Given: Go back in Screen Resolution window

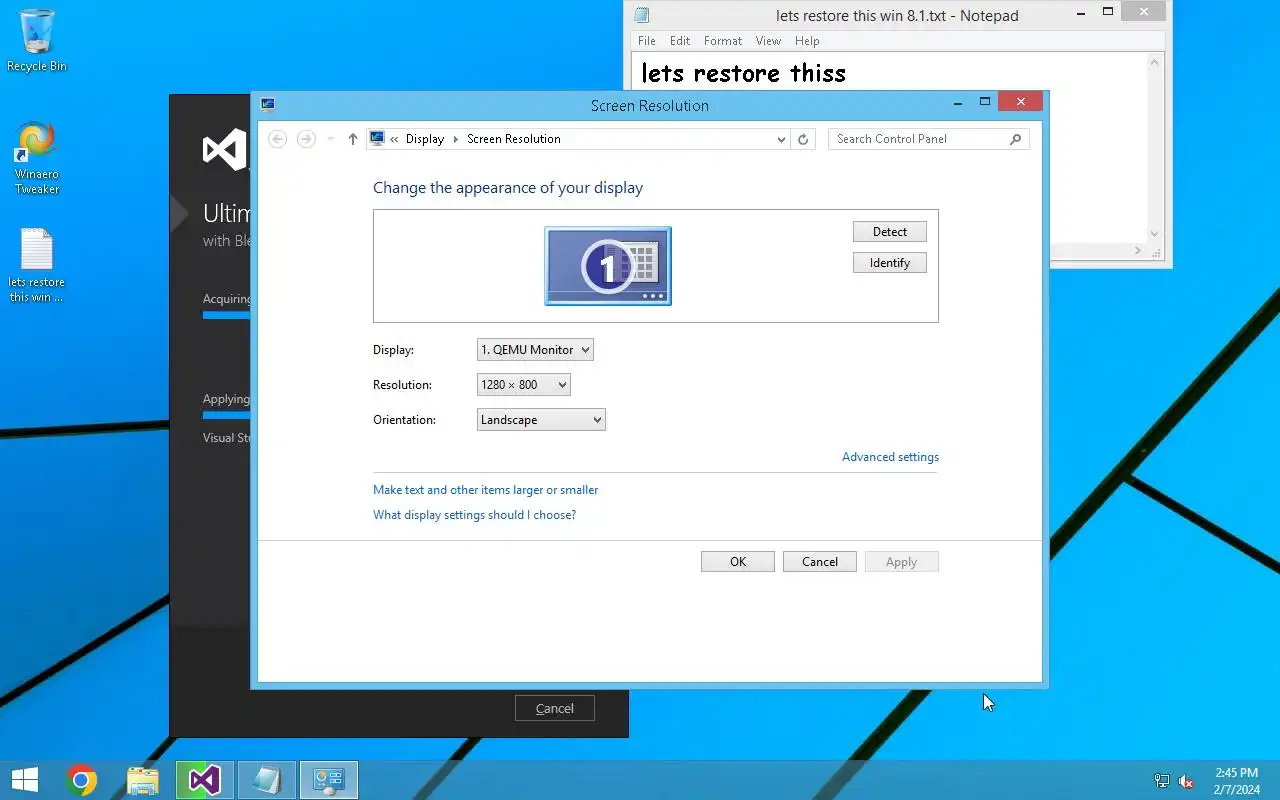Looking at the screenshot, I should (278, 139).
